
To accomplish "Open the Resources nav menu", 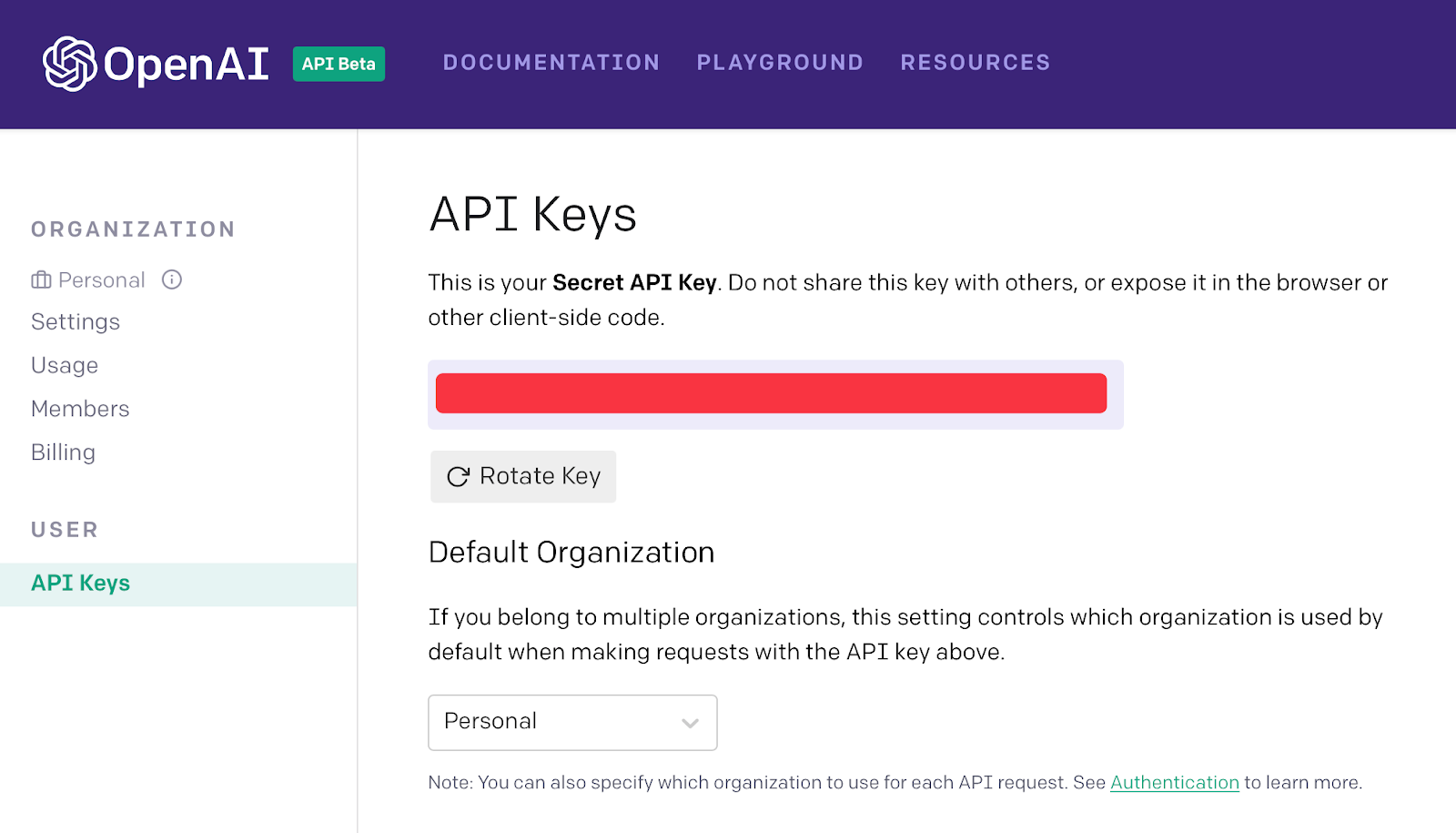I will [x=975, y=63].
